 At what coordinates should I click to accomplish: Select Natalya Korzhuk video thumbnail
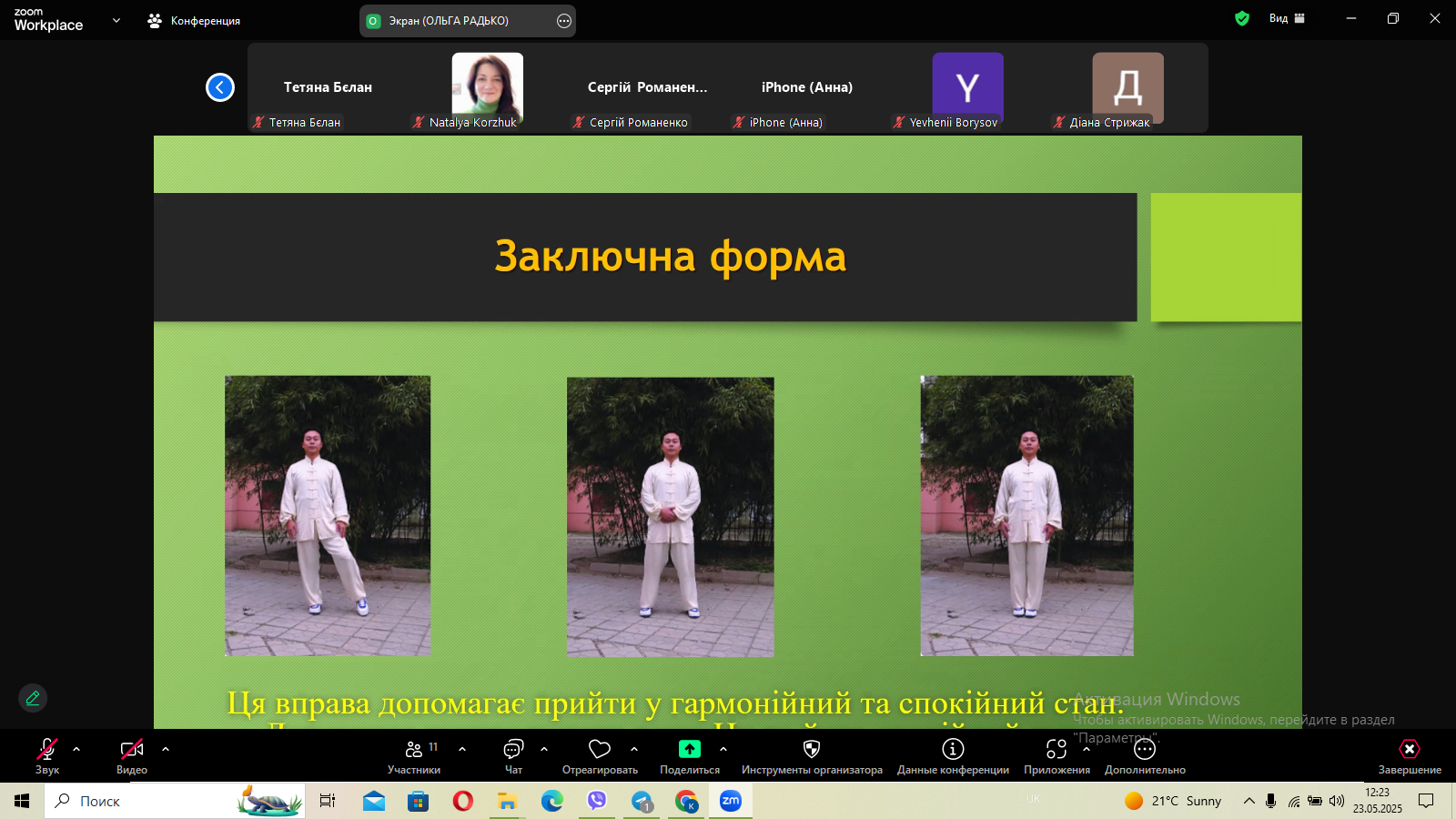tap(488, 88)
